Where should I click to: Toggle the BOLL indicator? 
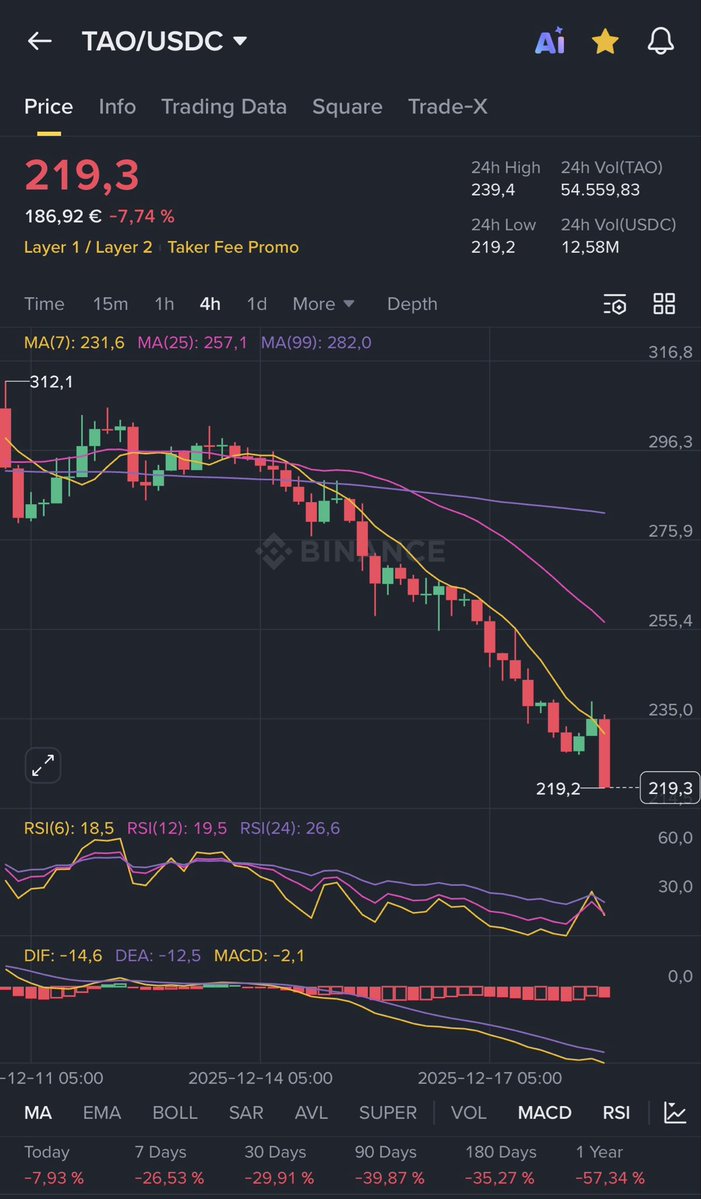175,1113
